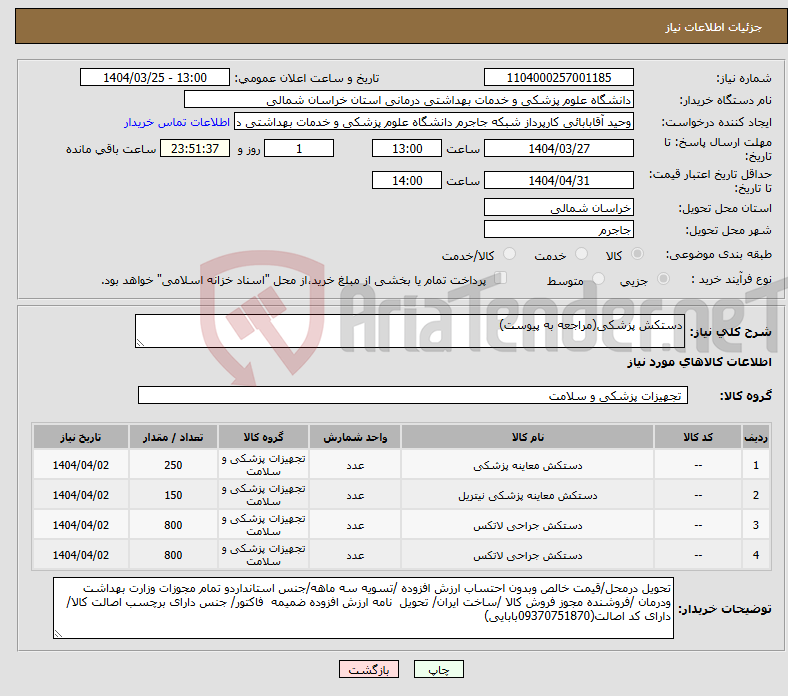Click the buyer notes text area
788x696 pixels.
point(363,608)
